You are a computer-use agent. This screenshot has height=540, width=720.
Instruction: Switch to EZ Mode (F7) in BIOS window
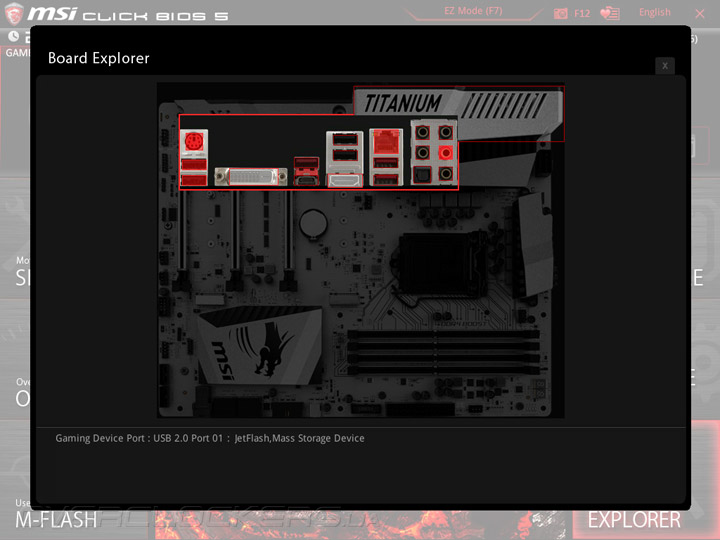[473, 11]
